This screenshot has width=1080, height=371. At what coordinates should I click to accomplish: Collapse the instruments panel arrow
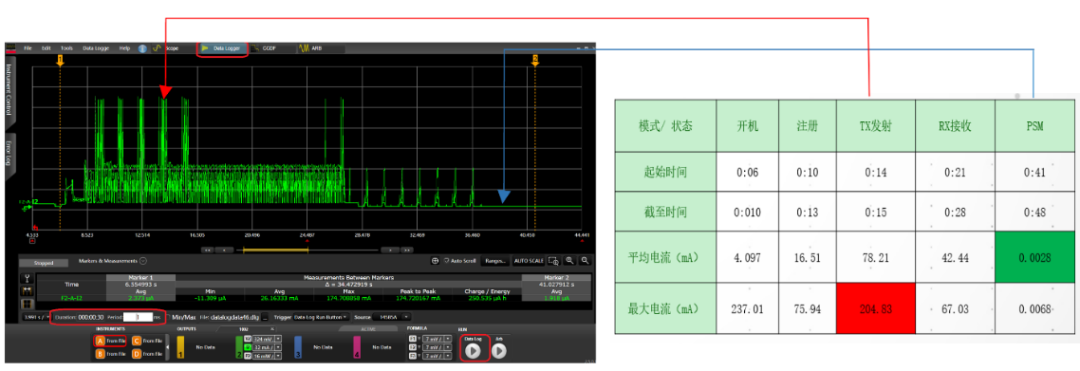pyautogui.click(x=167, y=347)
